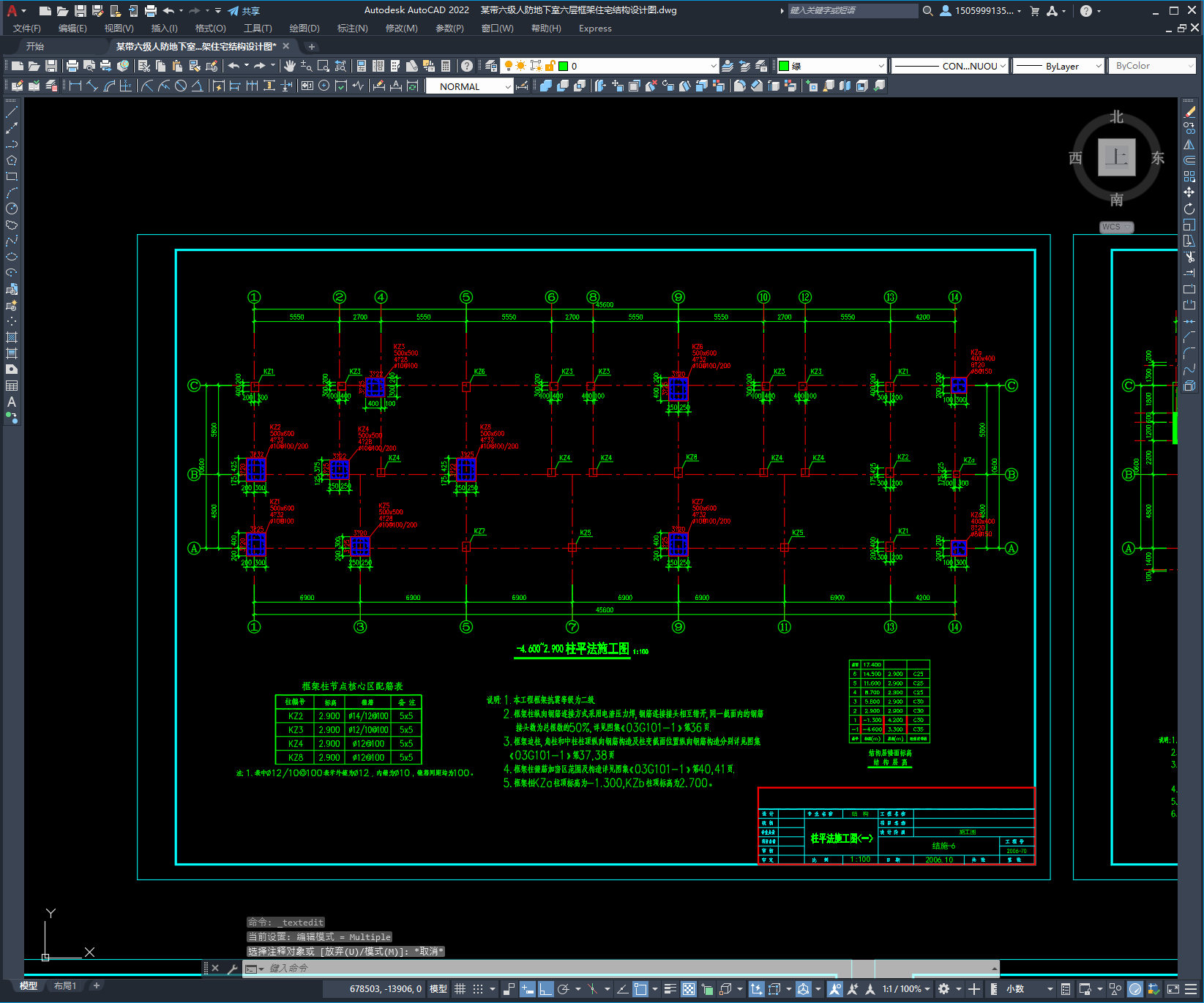This screenshot has width=1204, height=1003.
Task: Expand the undo history dropdown arrow
Action: (x=181, y=10)
